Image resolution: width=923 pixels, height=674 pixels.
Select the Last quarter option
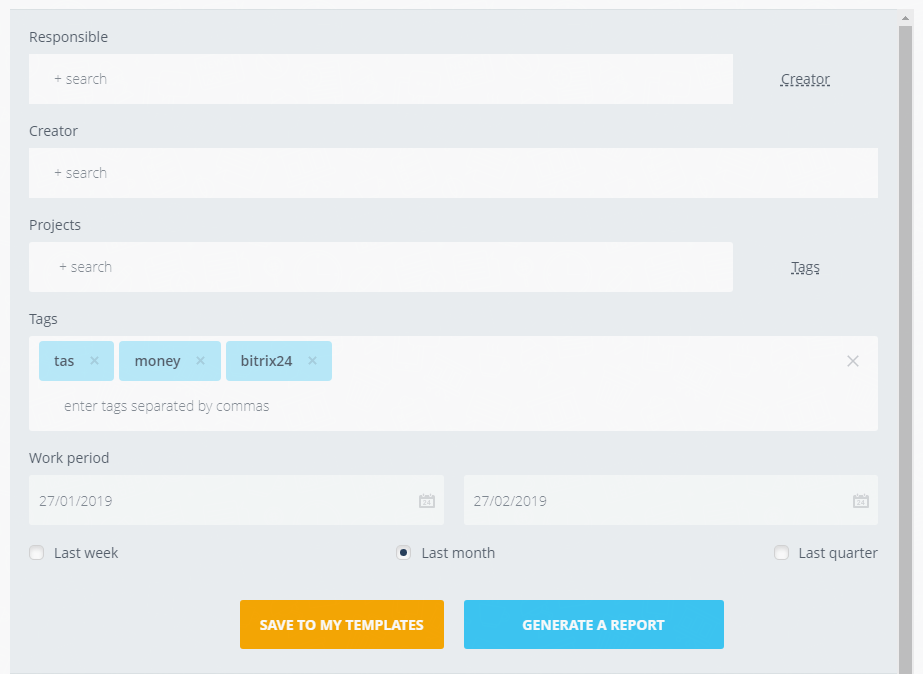coord(781,553)
